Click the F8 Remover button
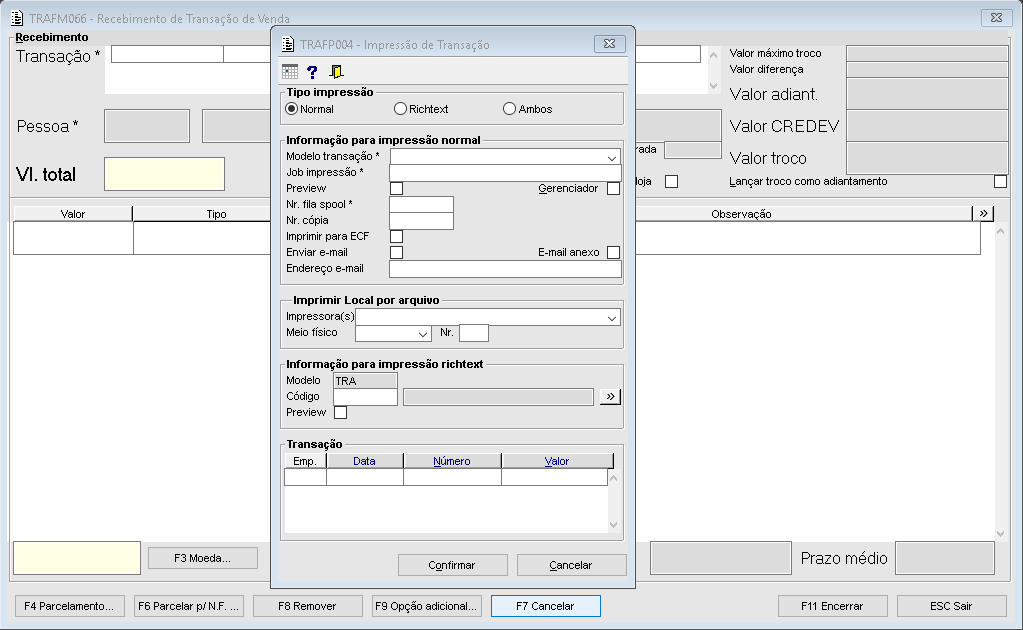This screenshot has width=1023, height=630. [307, 606]
